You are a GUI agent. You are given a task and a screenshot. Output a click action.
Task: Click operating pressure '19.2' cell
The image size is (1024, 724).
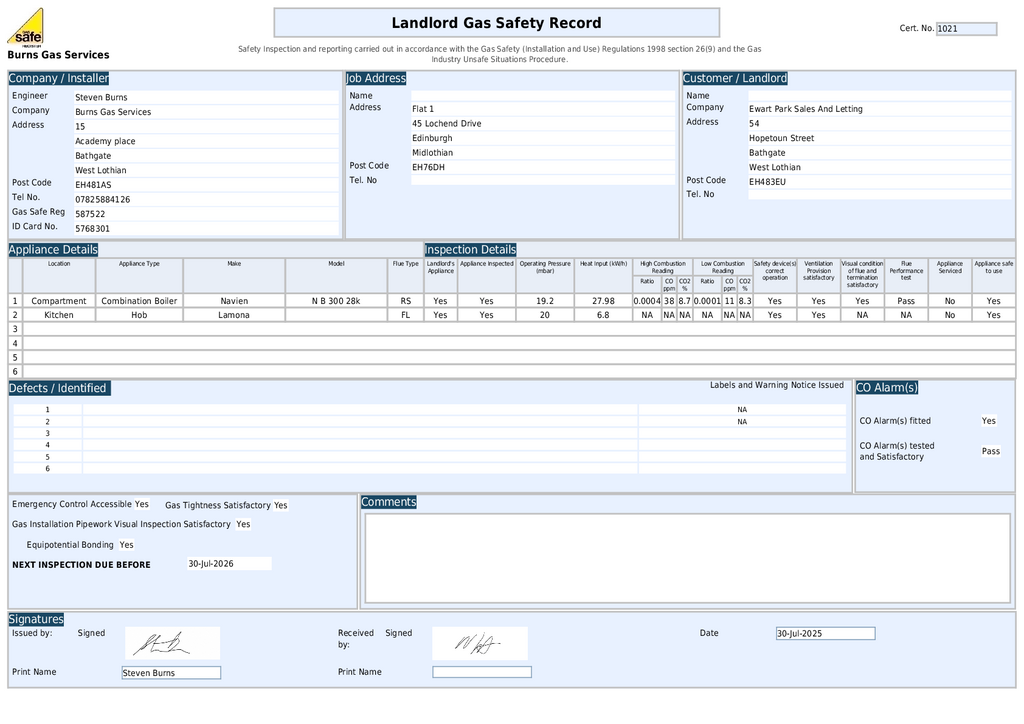tap(545, 301)
